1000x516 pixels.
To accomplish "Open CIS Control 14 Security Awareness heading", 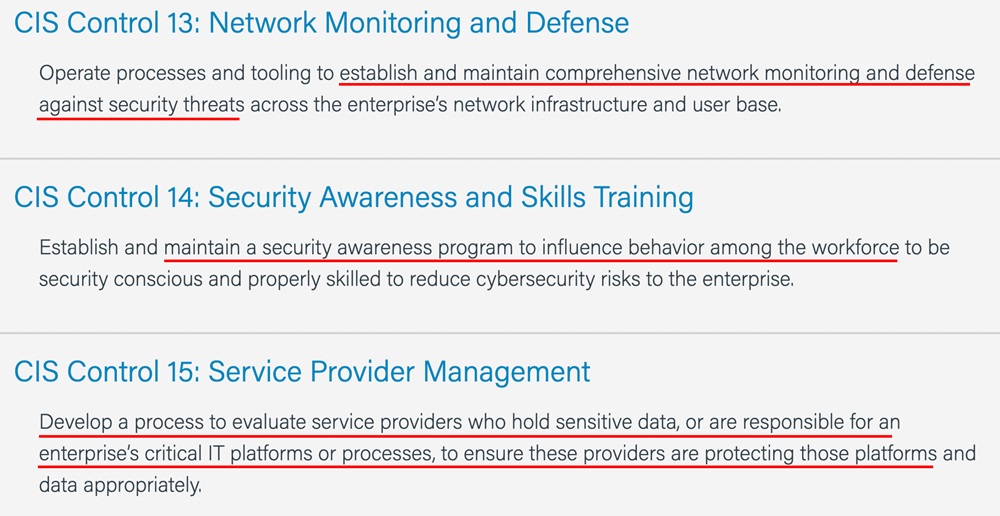I will pyautogui.click(x=354, y=198).
